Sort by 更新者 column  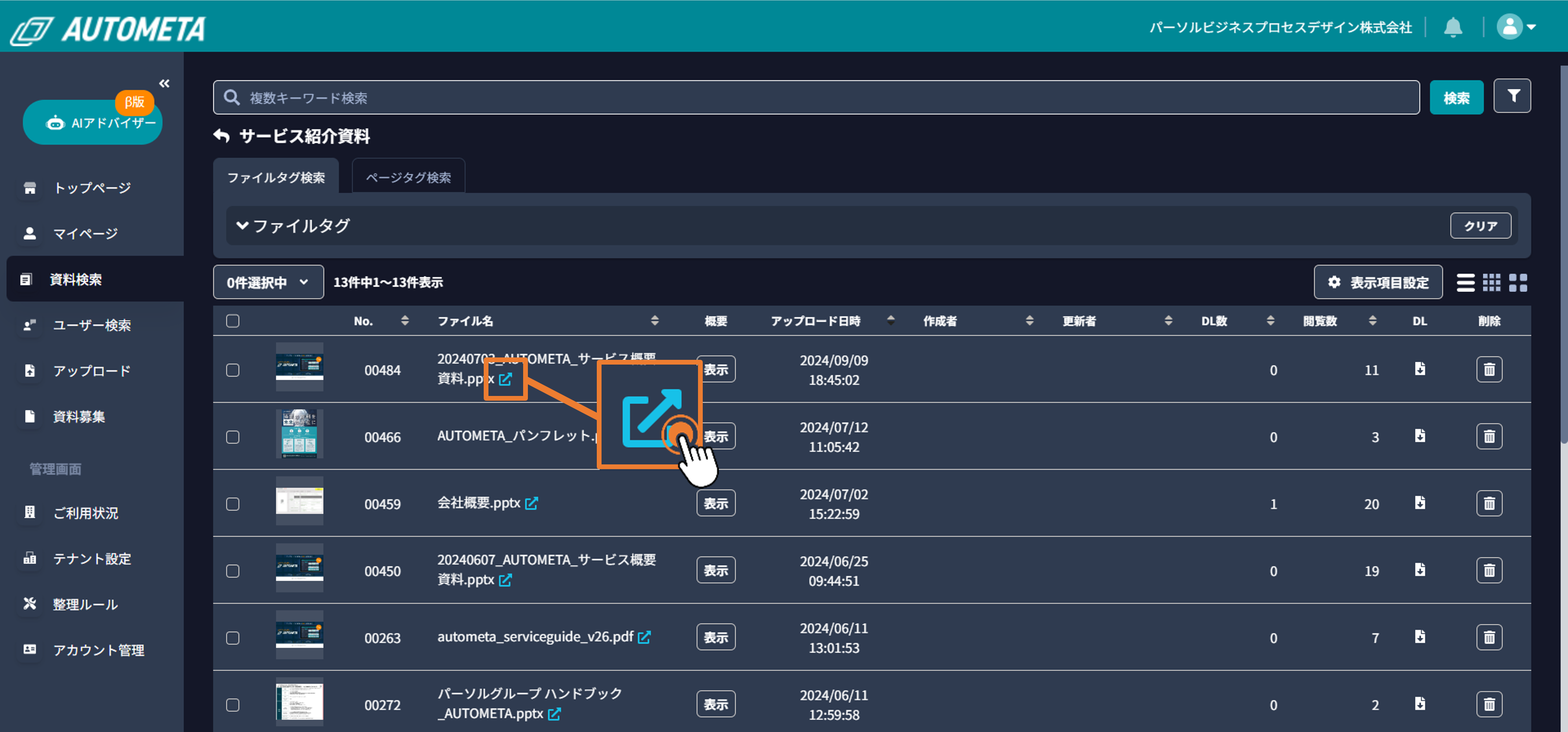coord(1168,321)
